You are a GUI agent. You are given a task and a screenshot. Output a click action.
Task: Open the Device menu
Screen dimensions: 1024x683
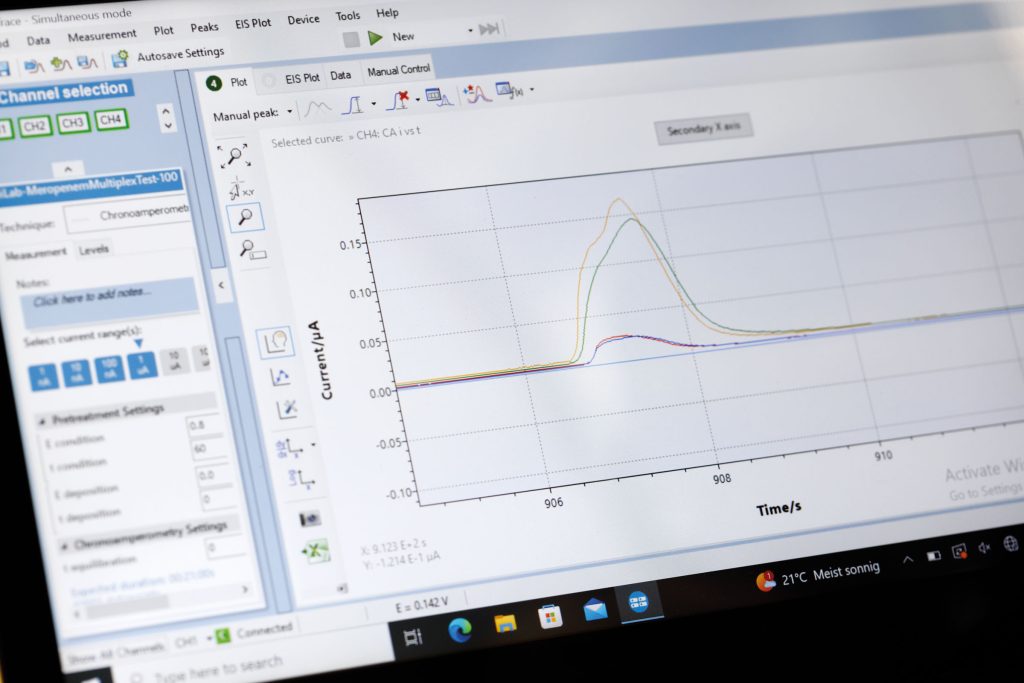pyautogui.click(x=304, y=20)
